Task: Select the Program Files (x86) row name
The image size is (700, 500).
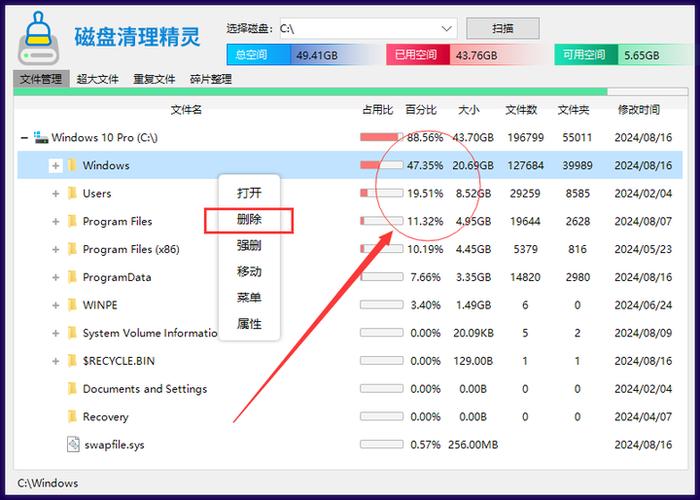Action: coord(131,249)
